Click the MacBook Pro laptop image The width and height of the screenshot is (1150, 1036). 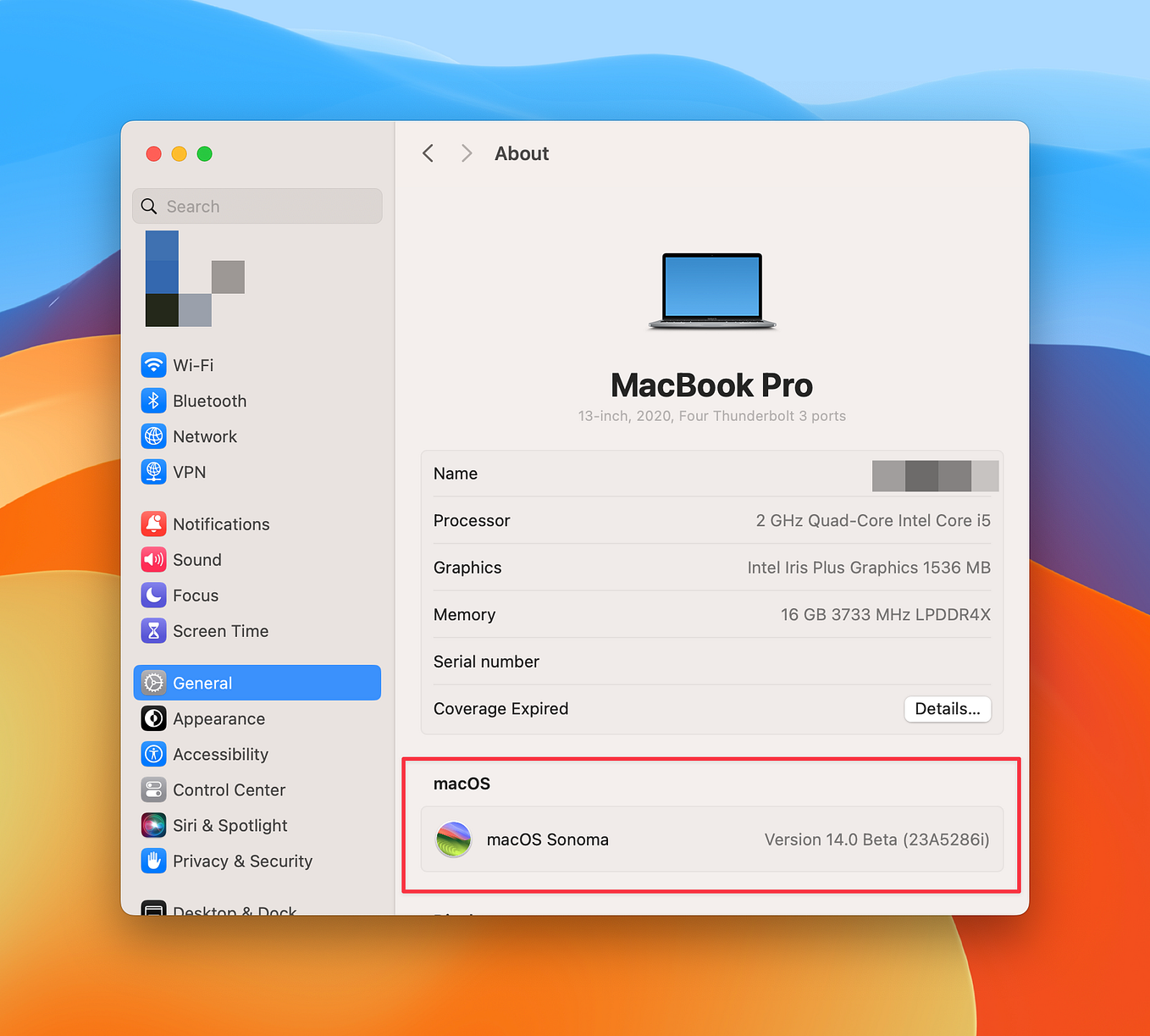click(x=712, y=291)
